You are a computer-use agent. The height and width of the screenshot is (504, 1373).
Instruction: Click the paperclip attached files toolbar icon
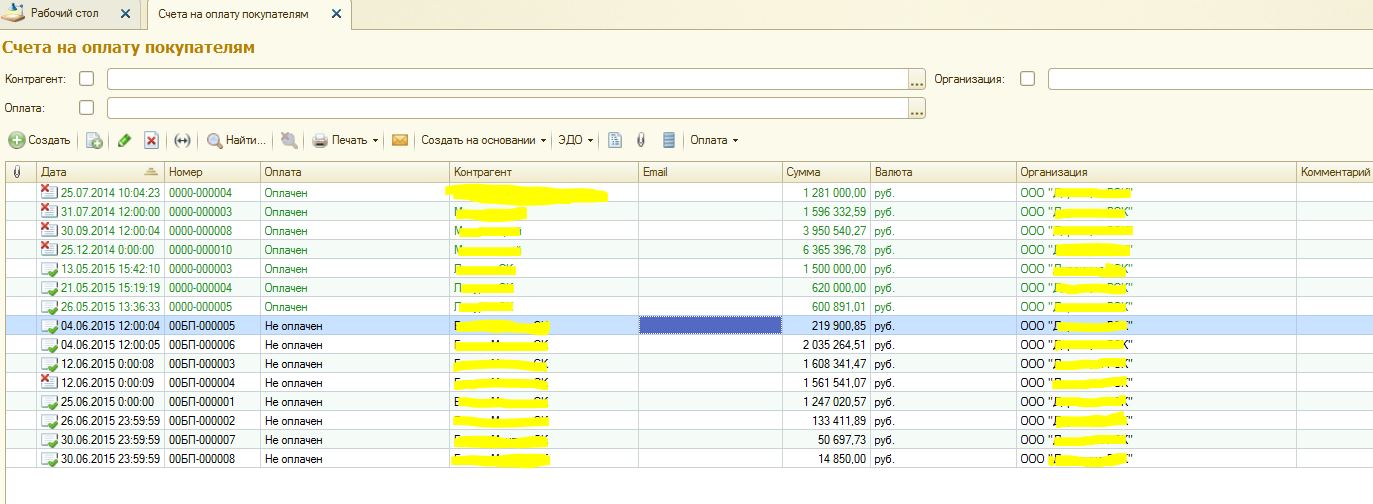tap(641, 141)
